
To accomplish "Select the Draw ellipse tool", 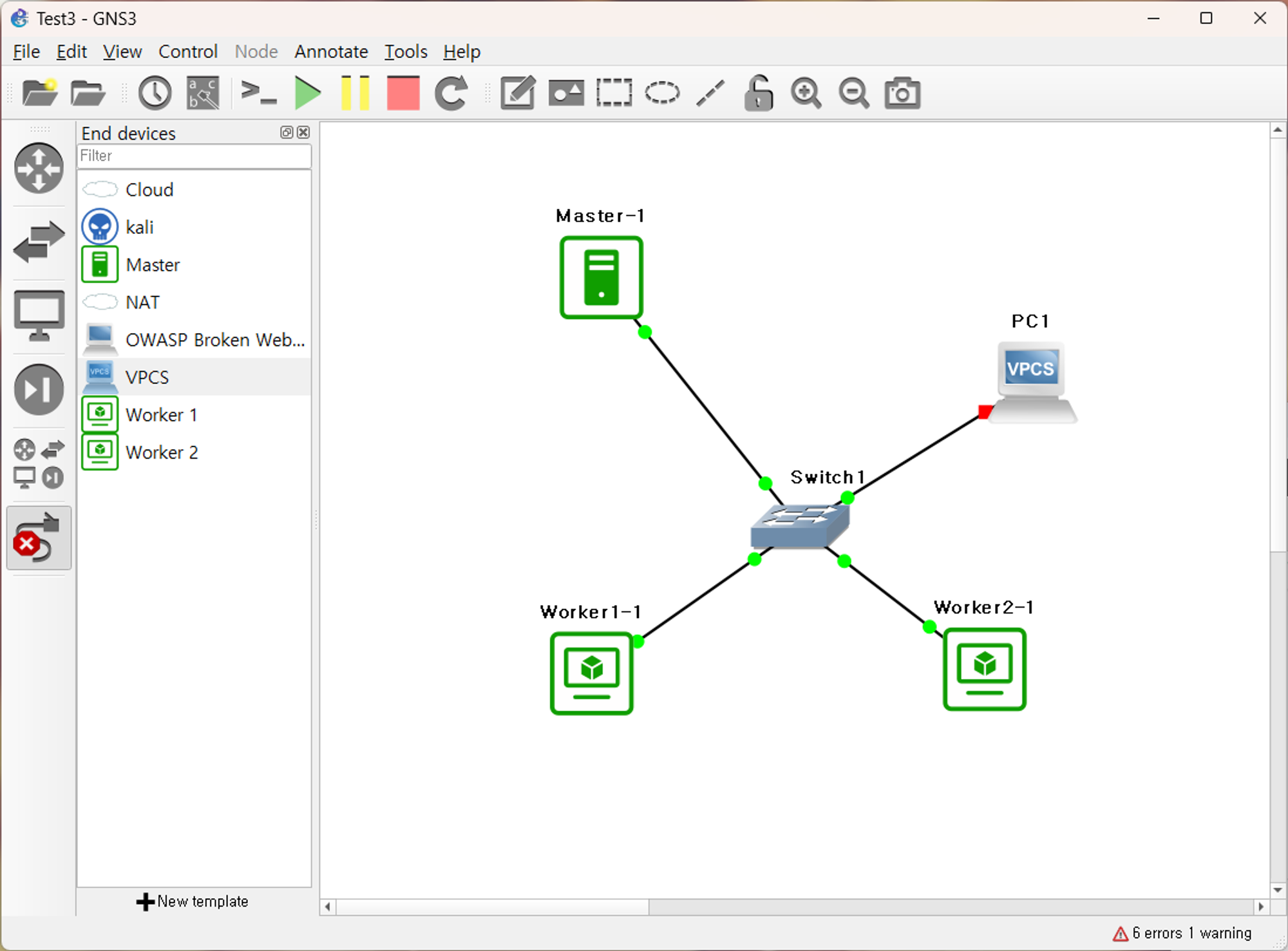I will [662, 93].
